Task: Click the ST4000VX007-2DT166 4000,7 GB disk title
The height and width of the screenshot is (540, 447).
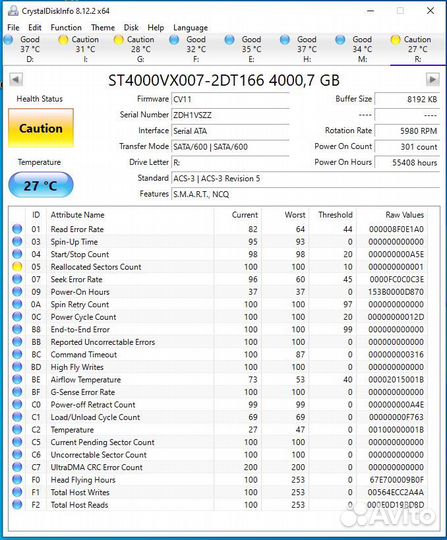Action: coord(224,80)
